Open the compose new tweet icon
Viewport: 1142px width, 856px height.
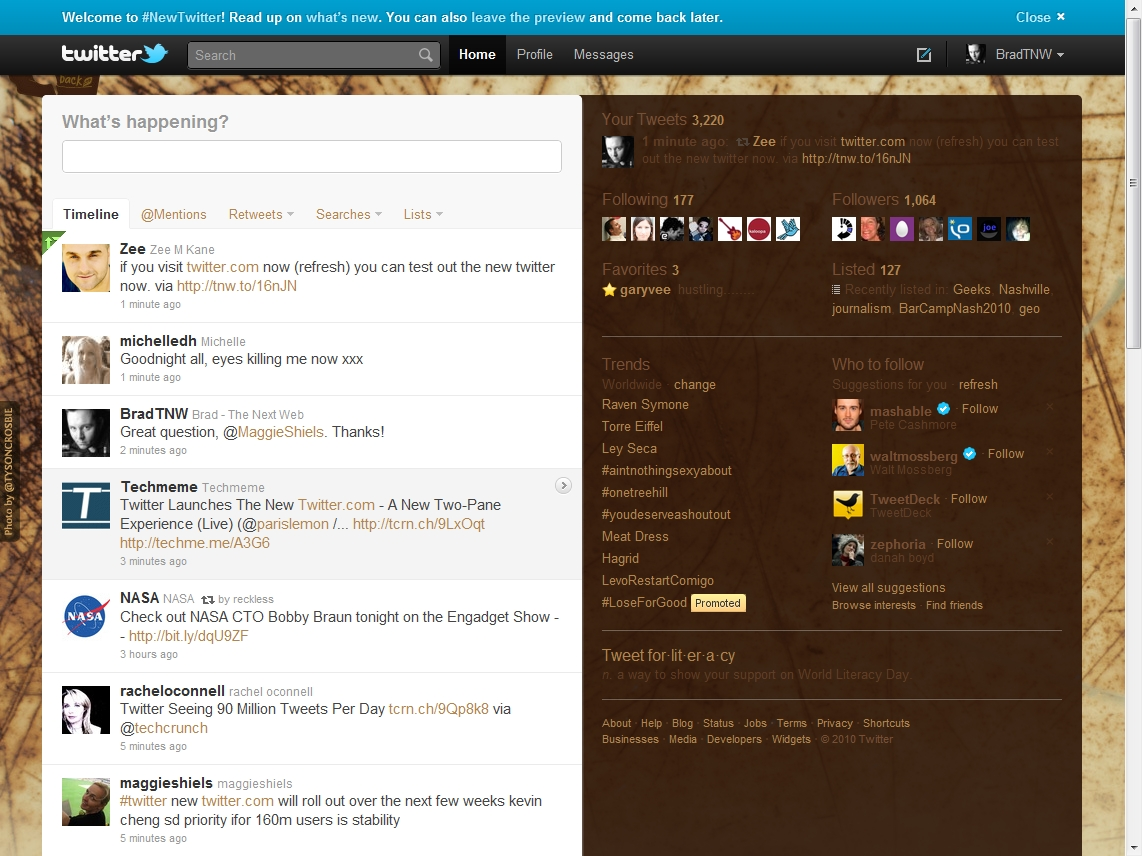(924, 55)
